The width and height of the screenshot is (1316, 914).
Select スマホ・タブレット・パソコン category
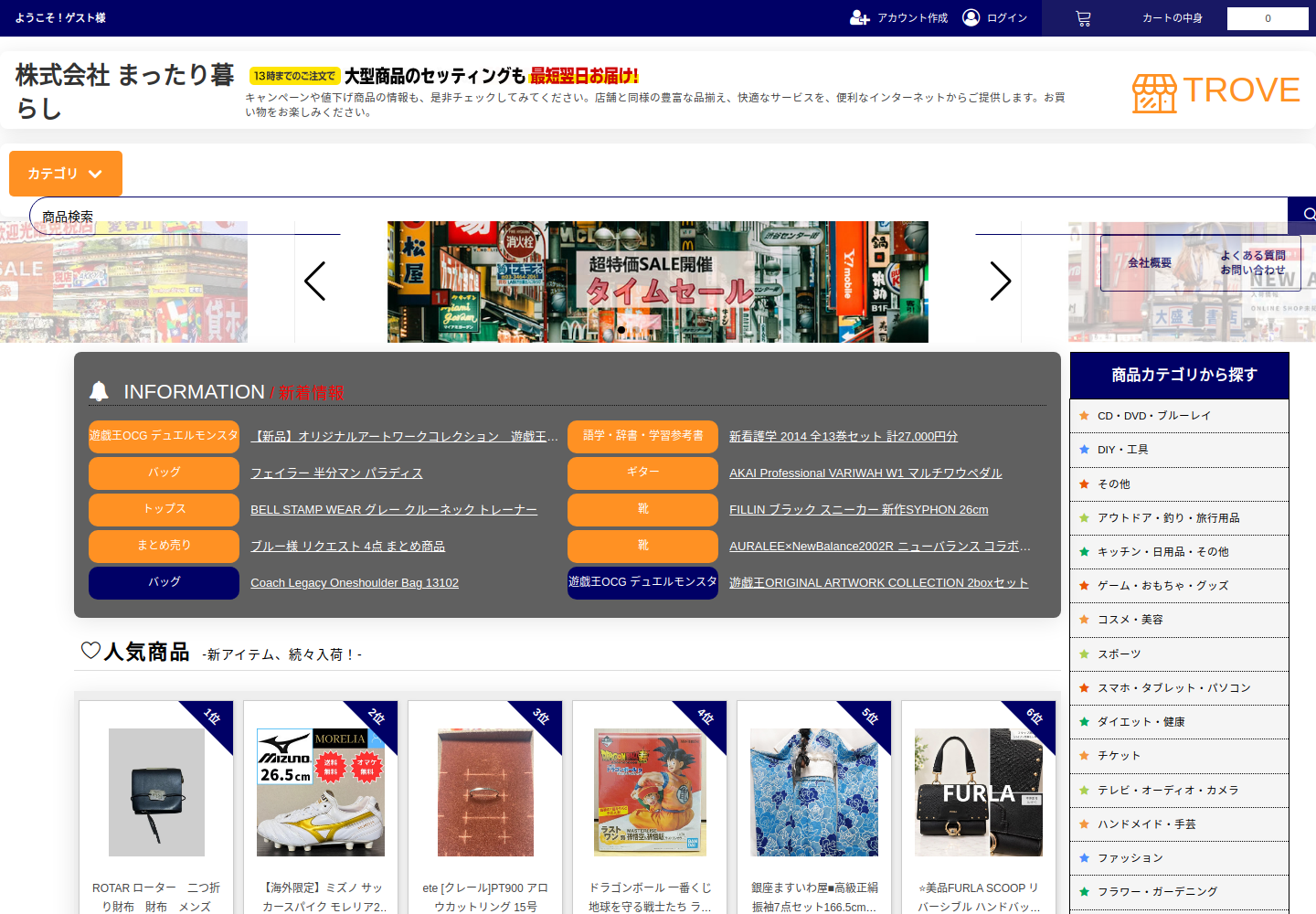1179,688
